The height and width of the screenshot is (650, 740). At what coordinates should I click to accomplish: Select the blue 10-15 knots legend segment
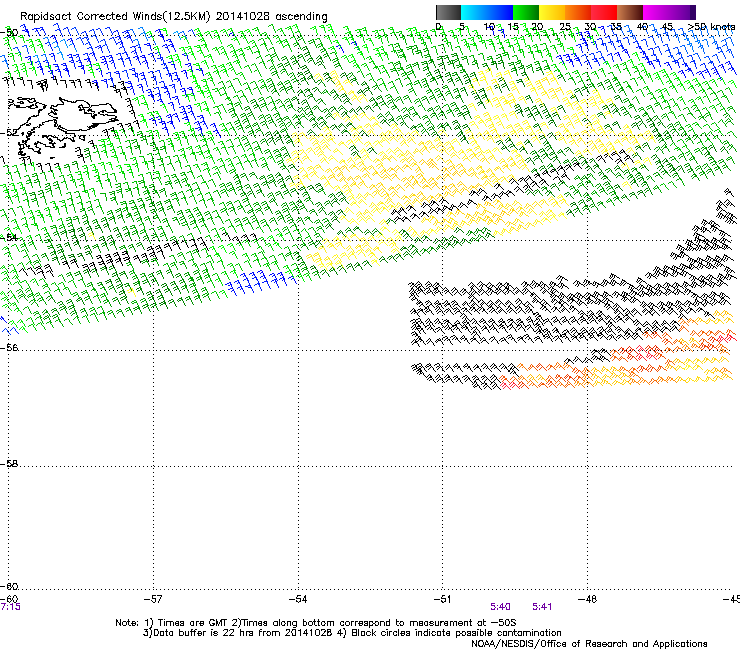pos(500,12)
